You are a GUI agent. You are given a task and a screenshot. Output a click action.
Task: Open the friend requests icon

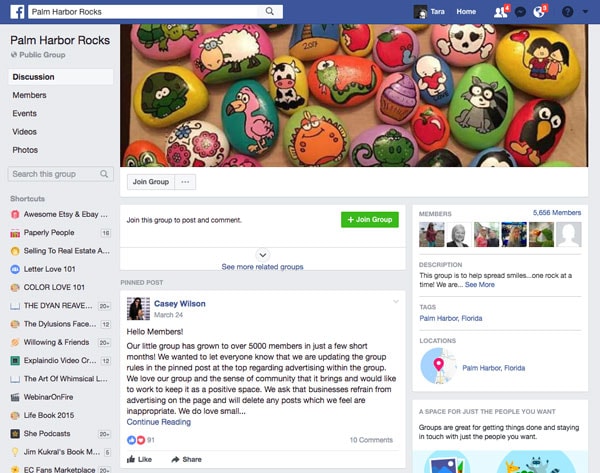pyautogui.click(x=501, y=12)
